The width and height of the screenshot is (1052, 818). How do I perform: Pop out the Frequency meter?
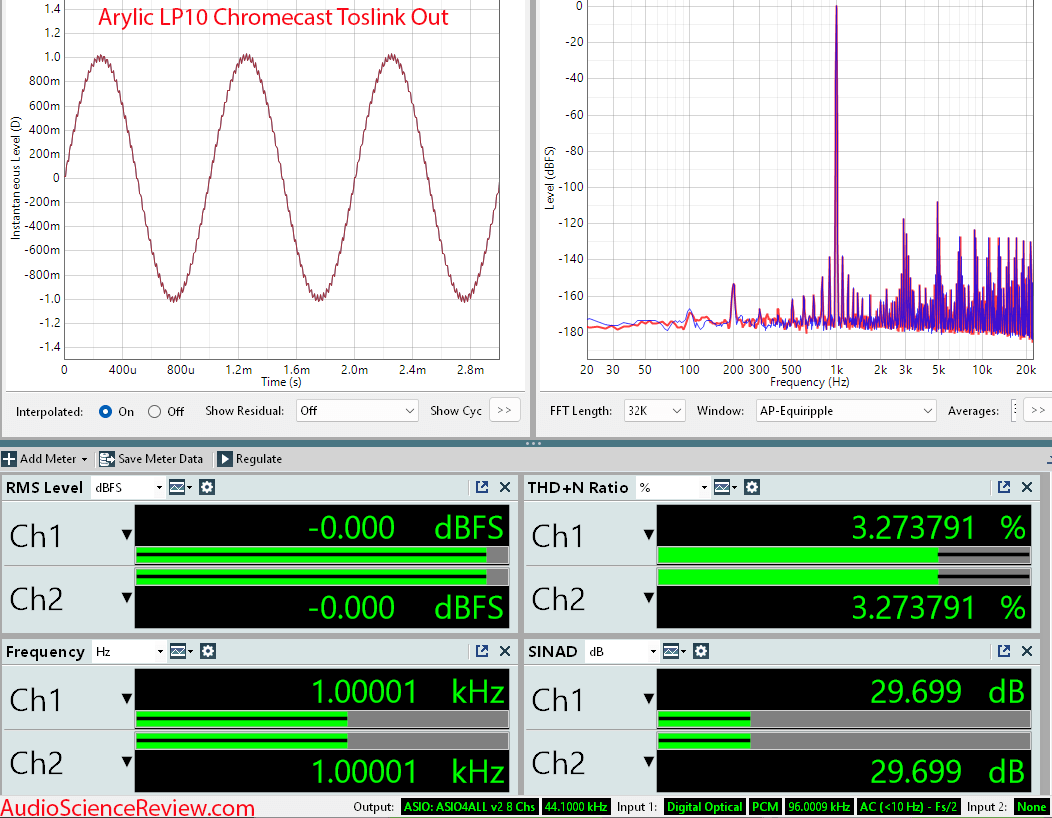click(x=482, y=651)
